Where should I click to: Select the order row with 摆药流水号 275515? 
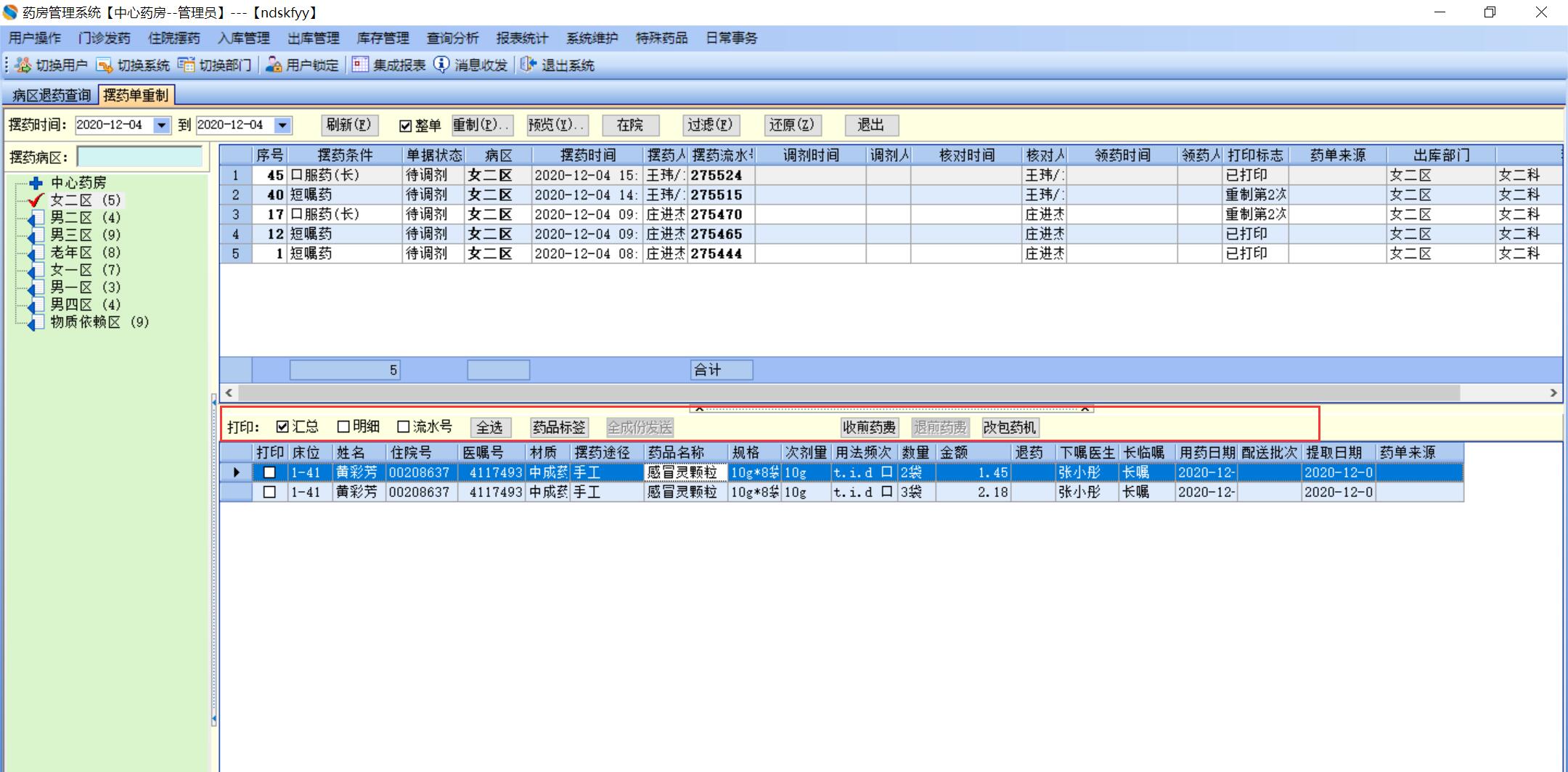(891, 195)
